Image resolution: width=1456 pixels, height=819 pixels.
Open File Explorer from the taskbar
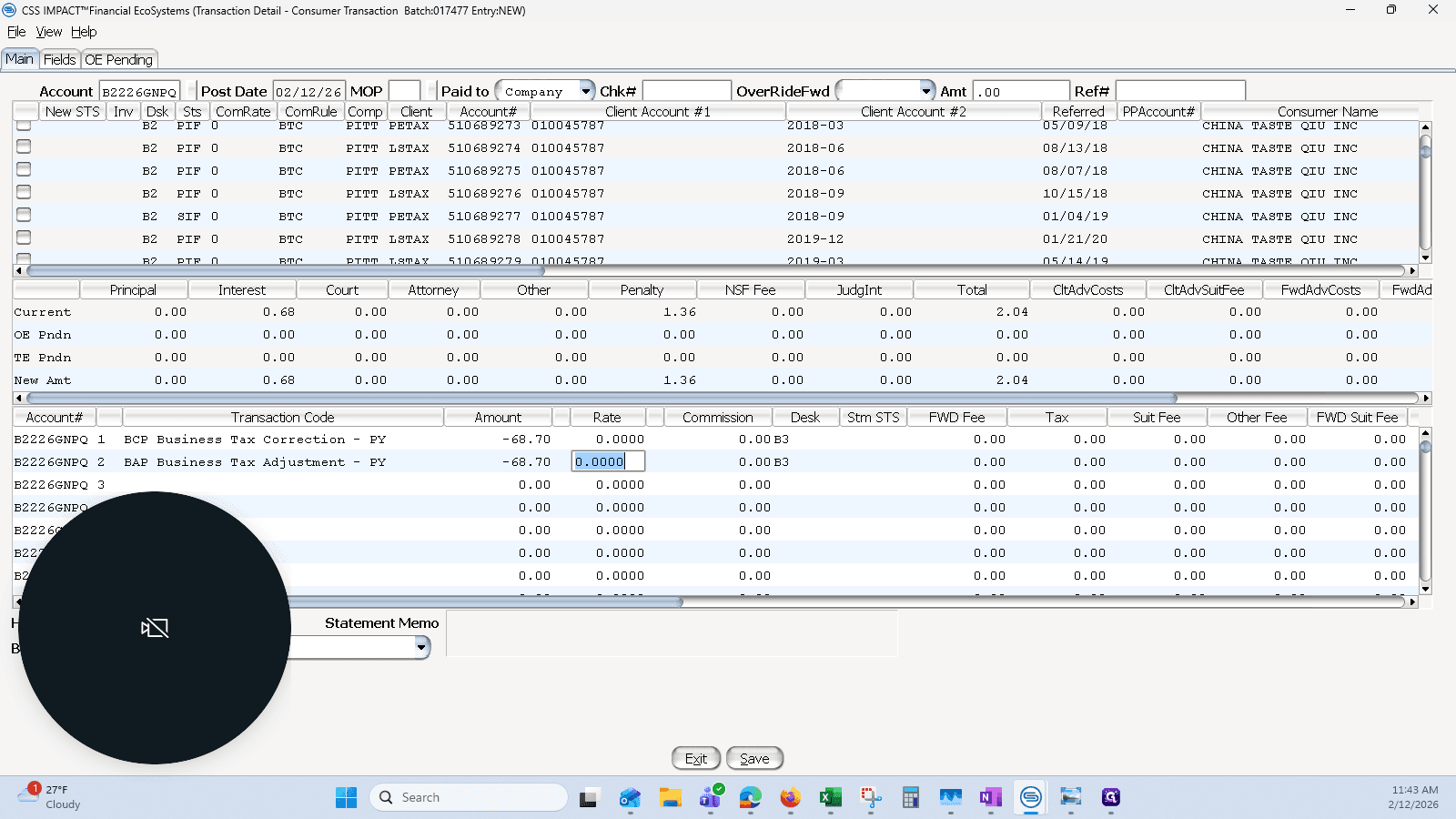671,798
